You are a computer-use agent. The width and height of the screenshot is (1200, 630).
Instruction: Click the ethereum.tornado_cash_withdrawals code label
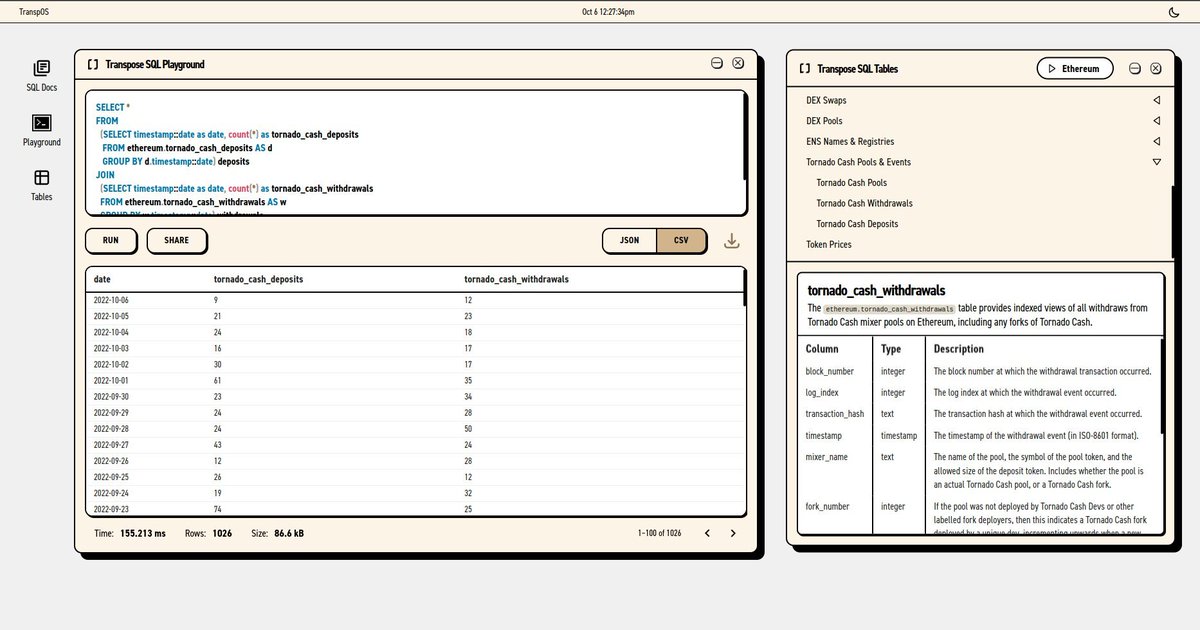[890, 309]
